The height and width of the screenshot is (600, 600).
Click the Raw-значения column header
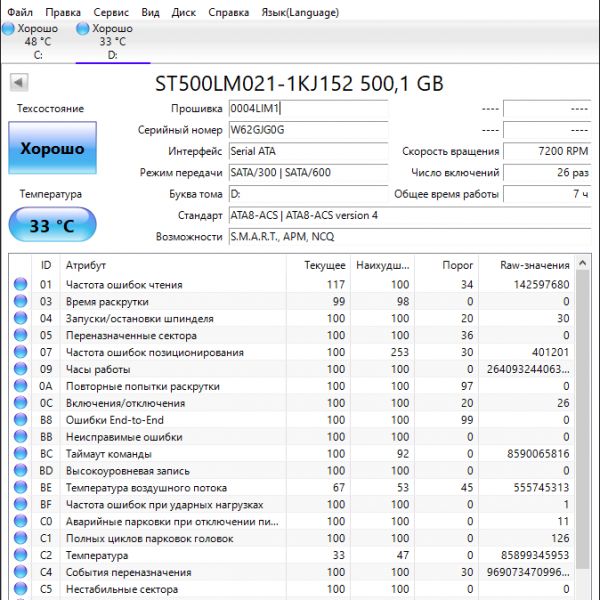click(526, 265)
